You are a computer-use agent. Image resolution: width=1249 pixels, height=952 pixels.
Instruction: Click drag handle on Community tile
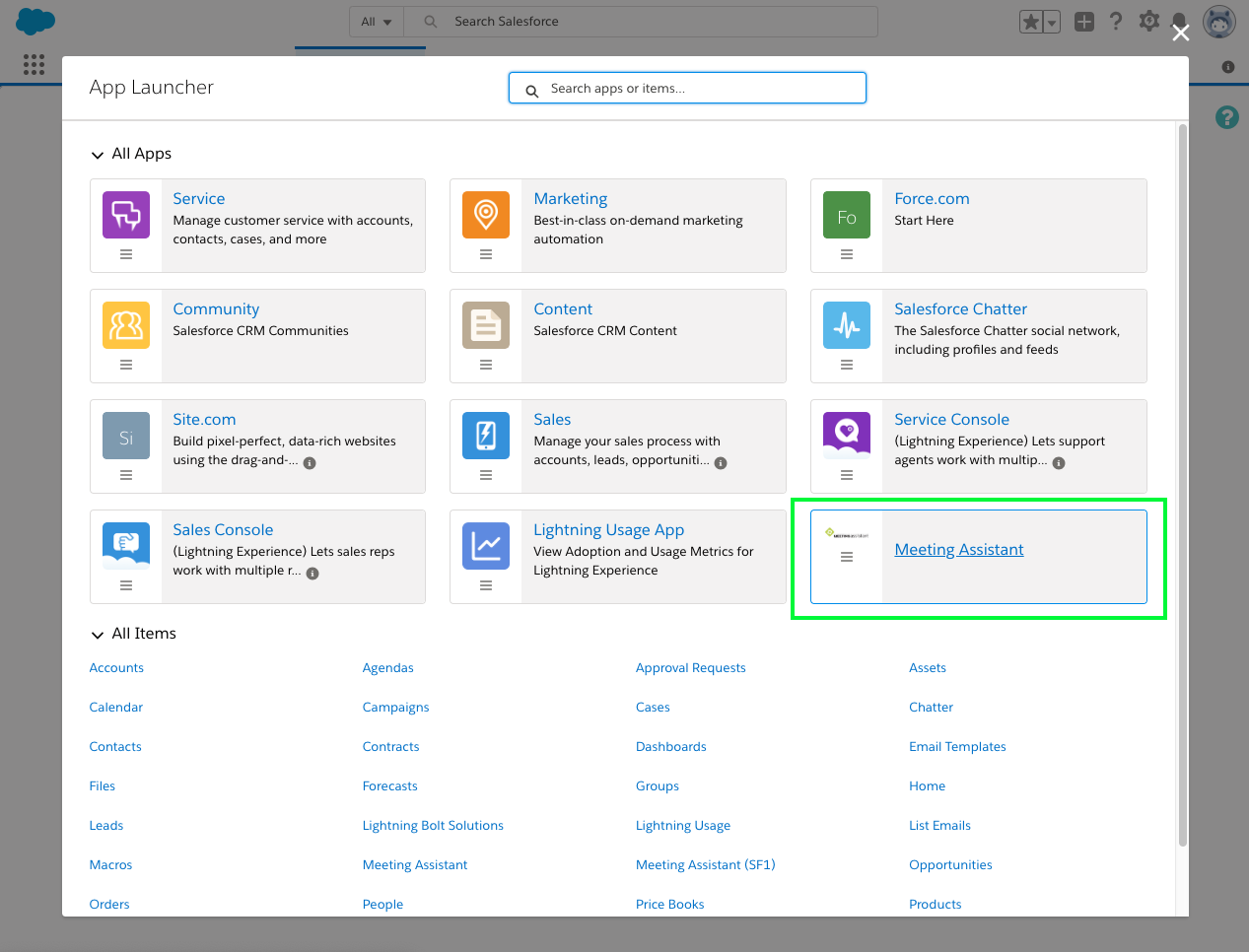126,365
